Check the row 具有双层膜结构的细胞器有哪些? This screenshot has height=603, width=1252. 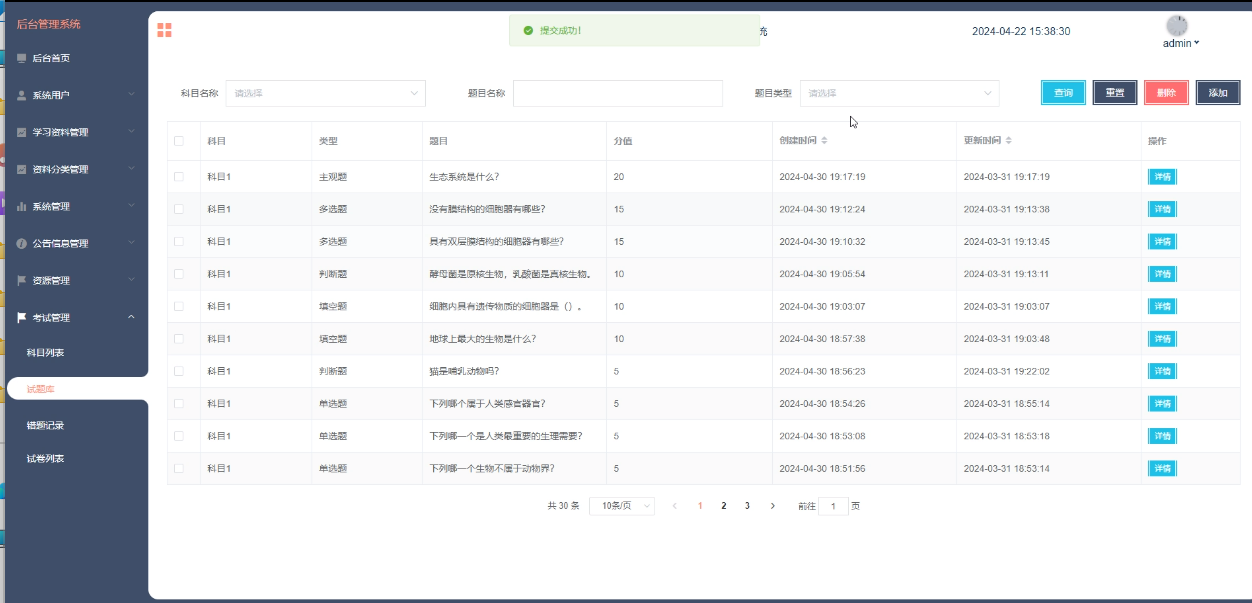(179, 241)
